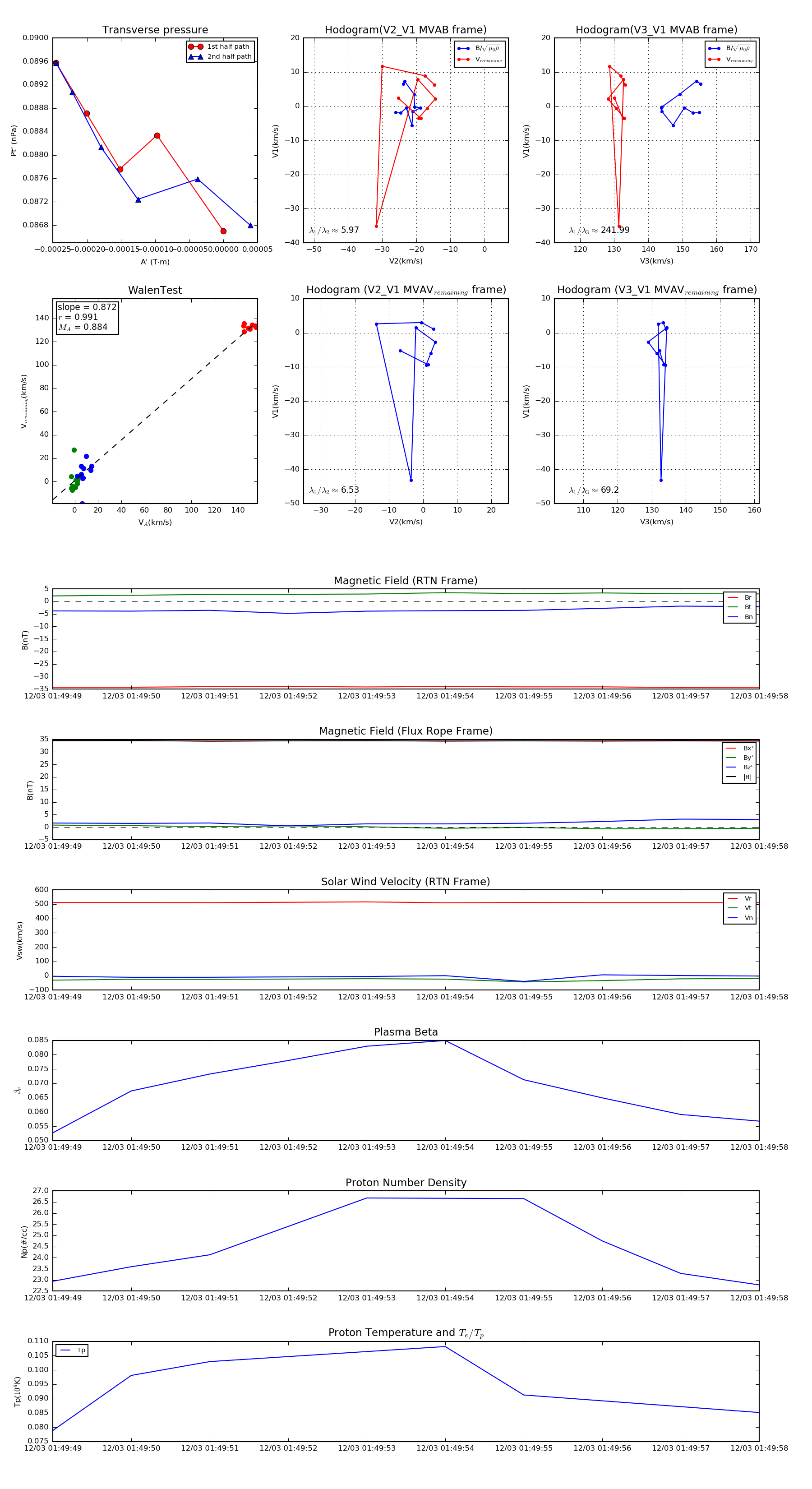Viewport: 812px width, 1489px height.
Task: Click the 'Transverse pressure' plot title
Action: tap(155, 29)
